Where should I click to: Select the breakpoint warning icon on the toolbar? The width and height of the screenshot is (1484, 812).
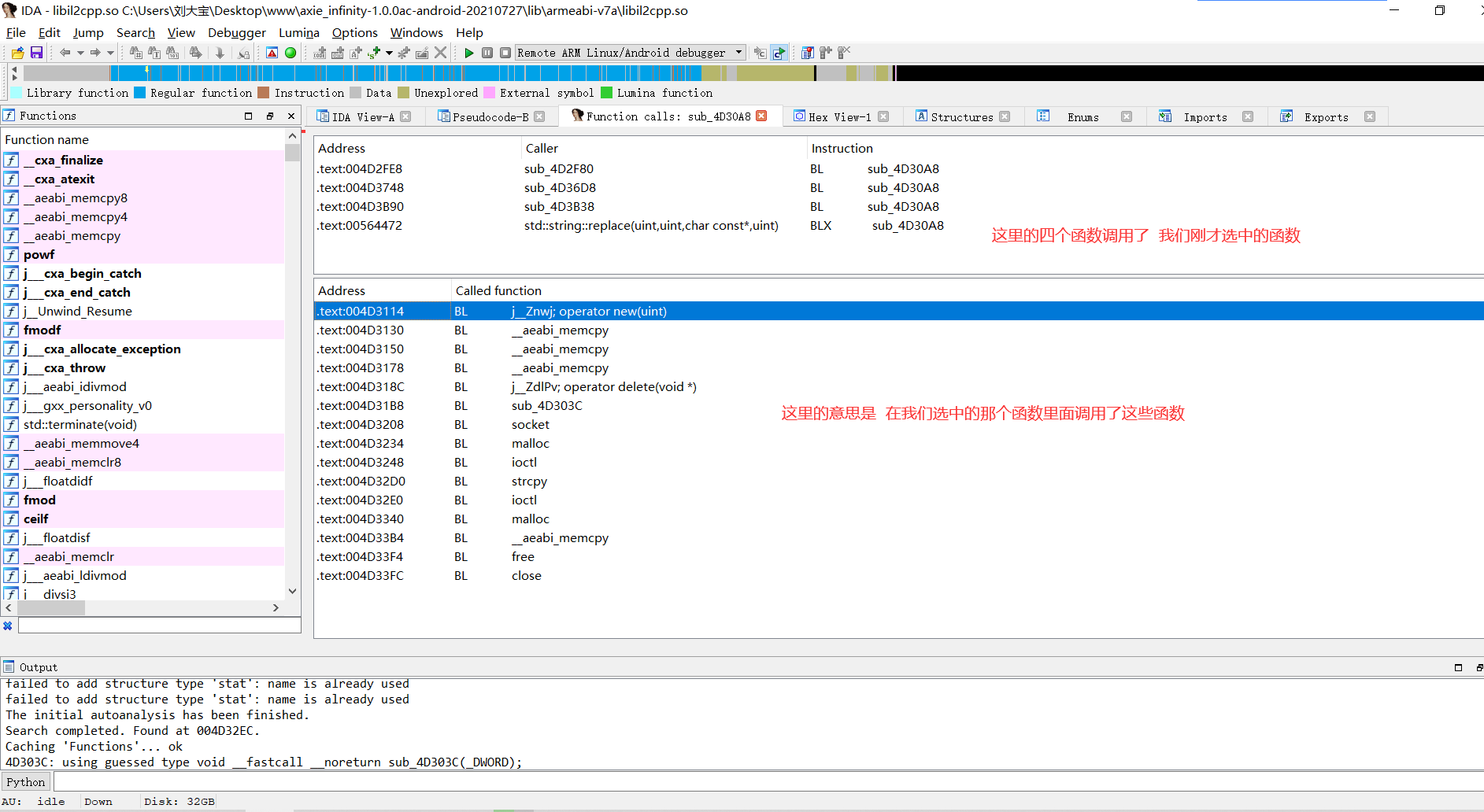(x=272, y=52)
